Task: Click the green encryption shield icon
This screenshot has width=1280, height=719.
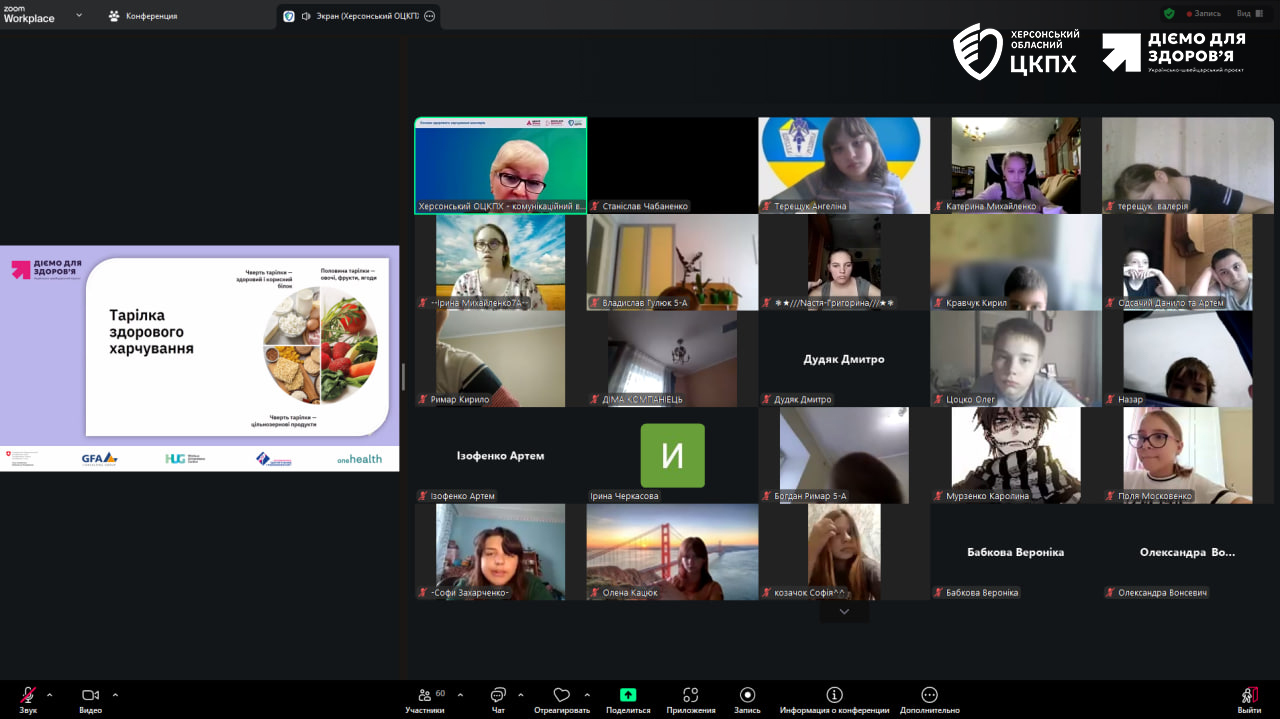Action: coord(1169,14)
